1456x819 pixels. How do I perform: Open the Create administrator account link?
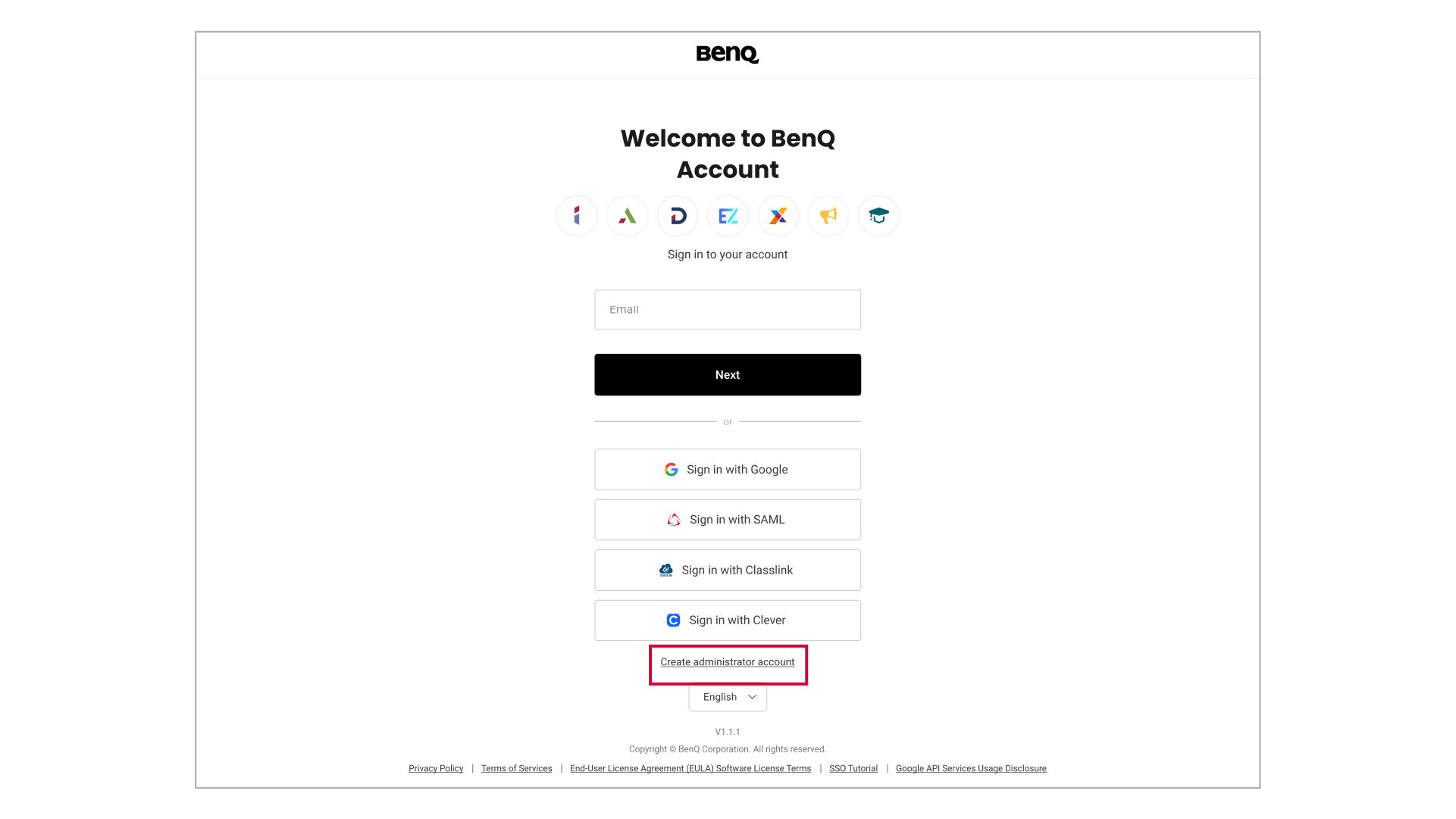pyautogui.click(x=728, y=662)
